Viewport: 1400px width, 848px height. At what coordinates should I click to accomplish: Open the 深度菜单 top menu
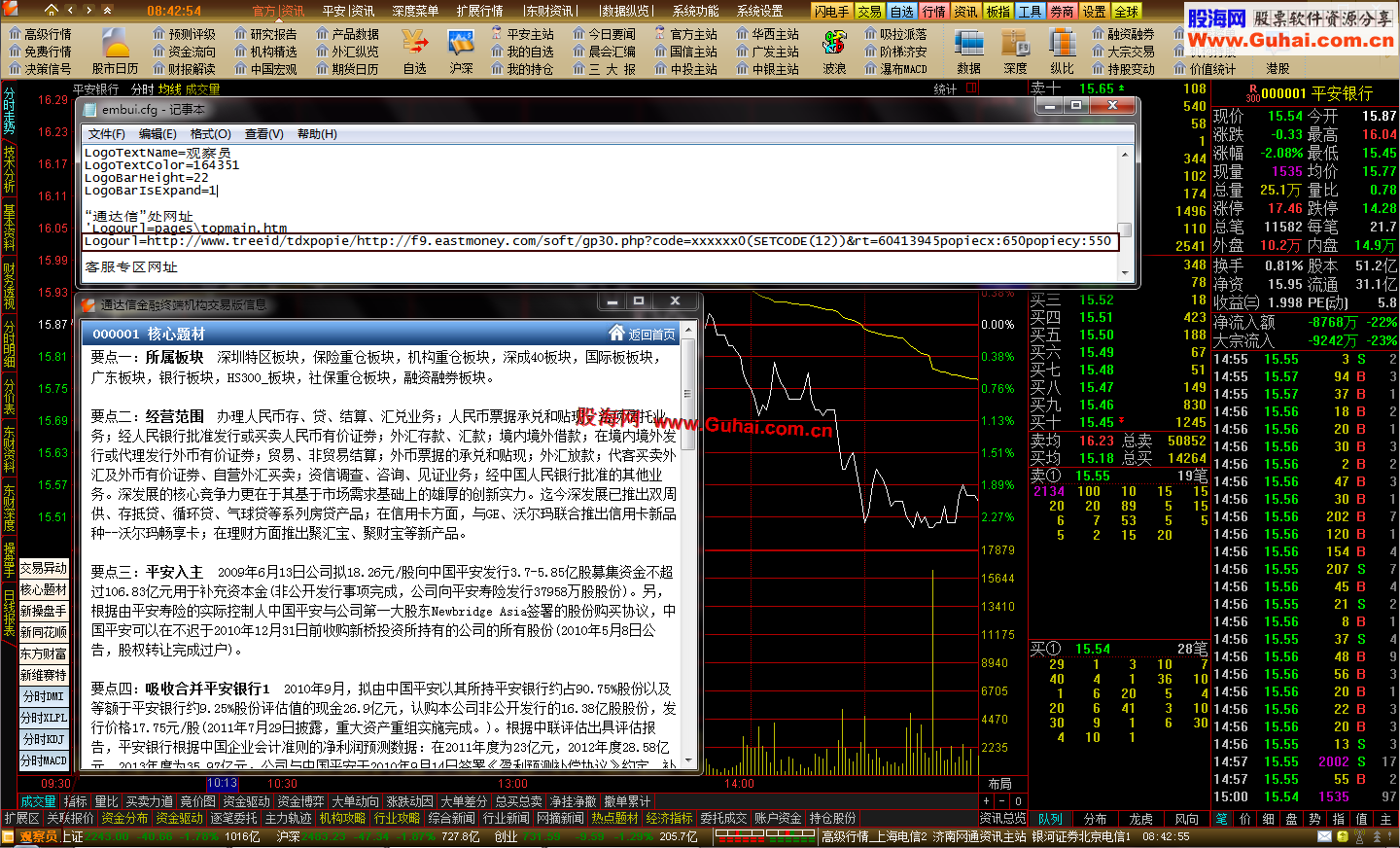pos(415,11)
